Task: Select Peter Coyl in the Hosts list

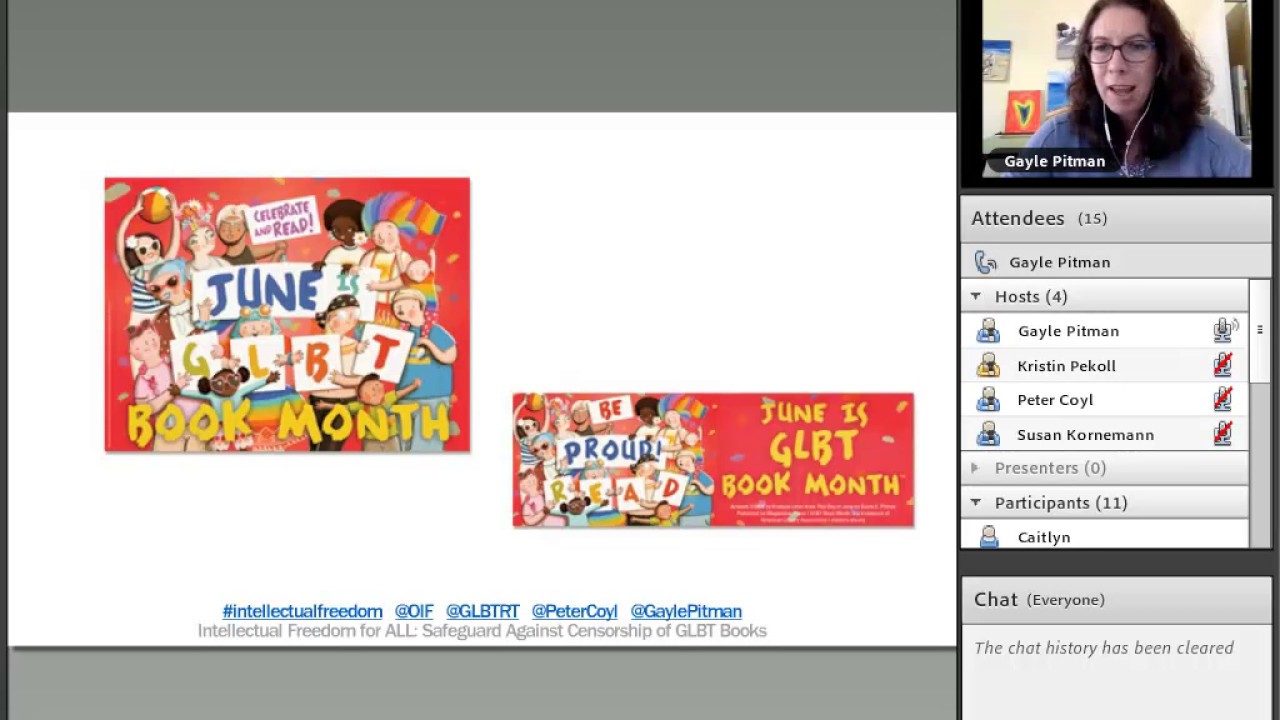Action: (1105, 400)
